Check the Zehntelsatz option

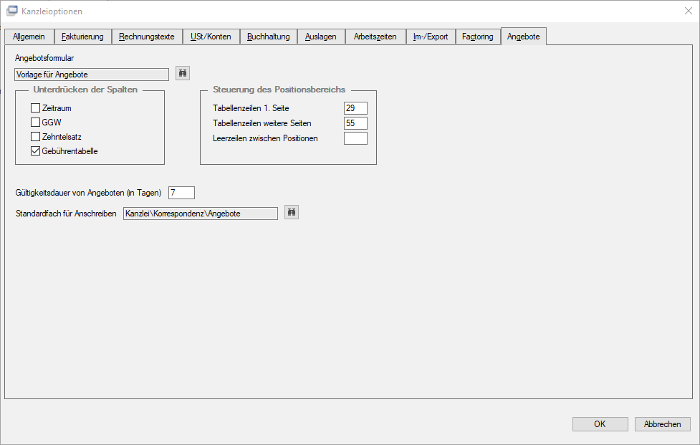(36, 137)
